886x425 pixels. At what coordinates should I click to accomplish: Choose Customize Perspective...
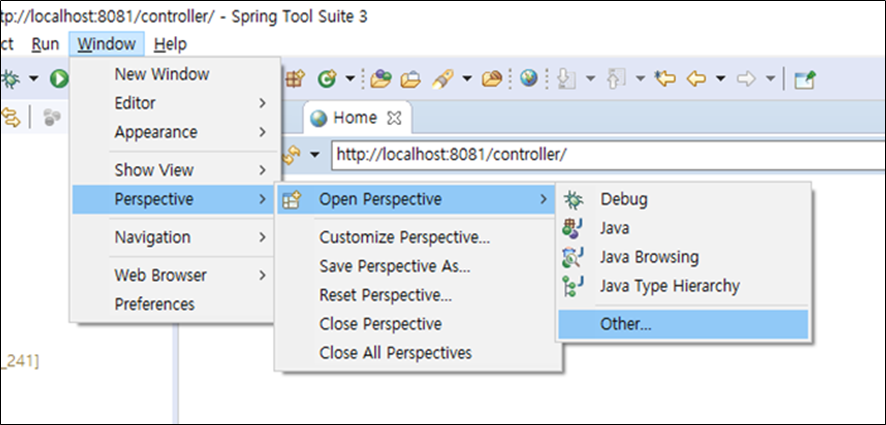coord(418,237)
